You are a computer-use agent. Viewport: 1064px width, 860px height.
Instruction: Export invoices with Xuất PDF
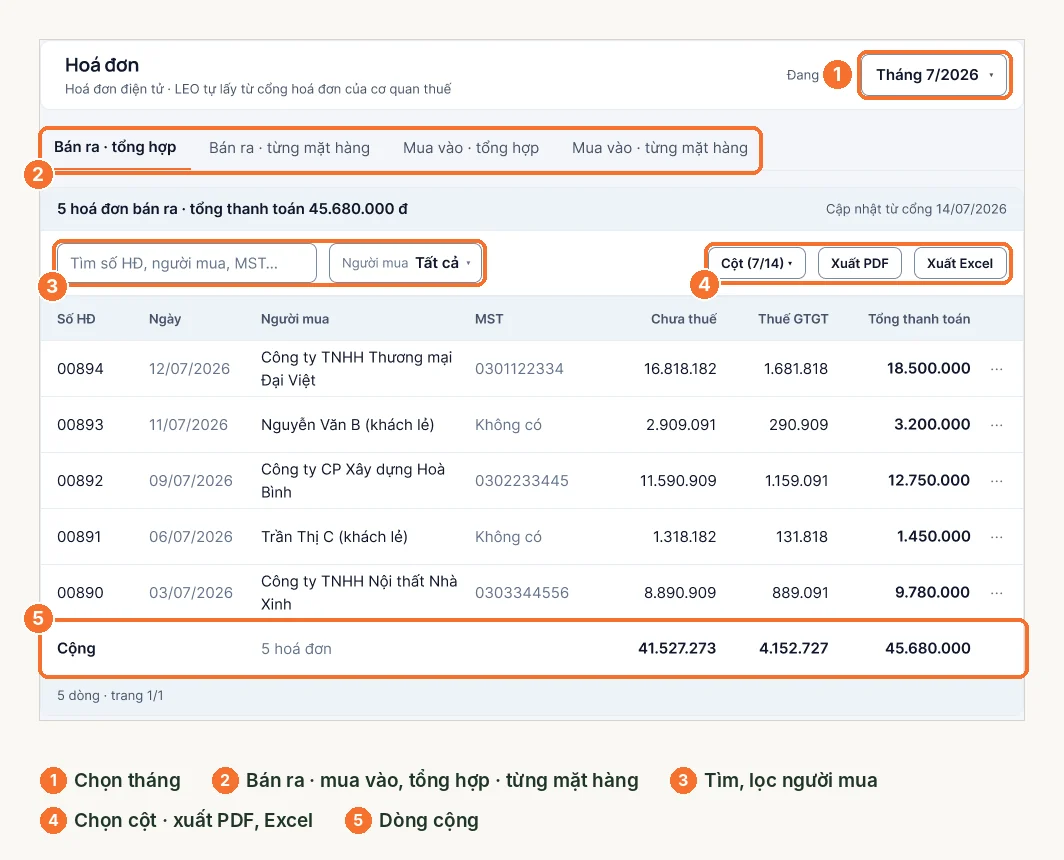(x=860, y=263)
